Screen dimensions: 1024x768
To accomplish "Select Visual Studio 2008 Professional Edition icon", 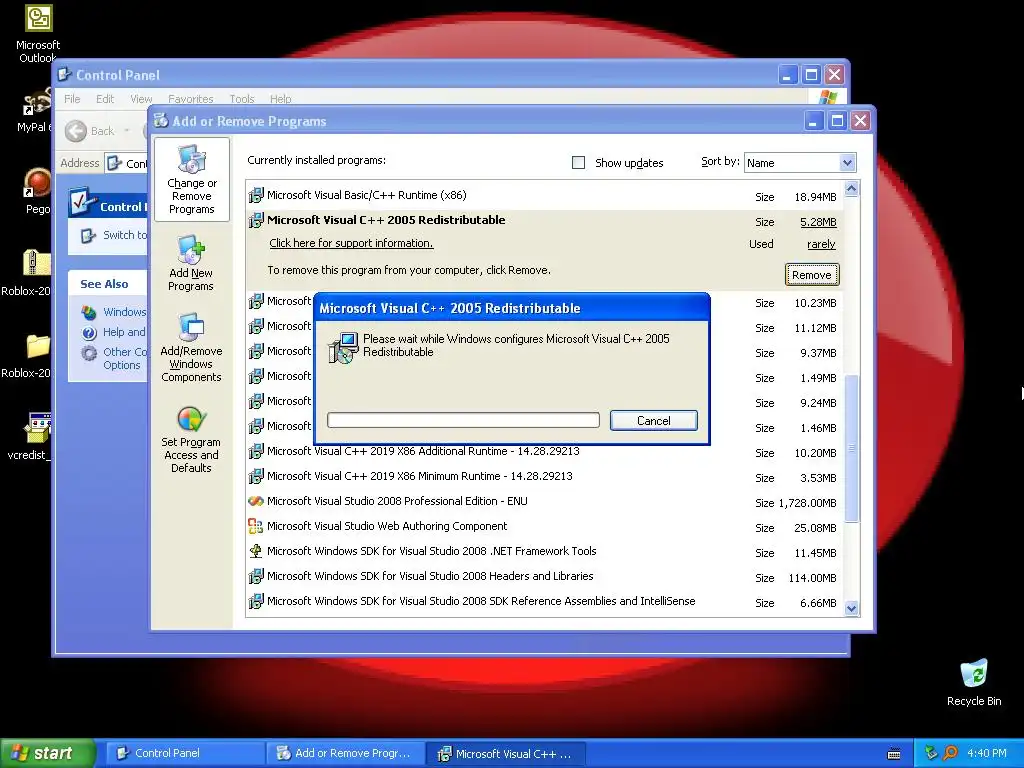I will tap(256, 501).
